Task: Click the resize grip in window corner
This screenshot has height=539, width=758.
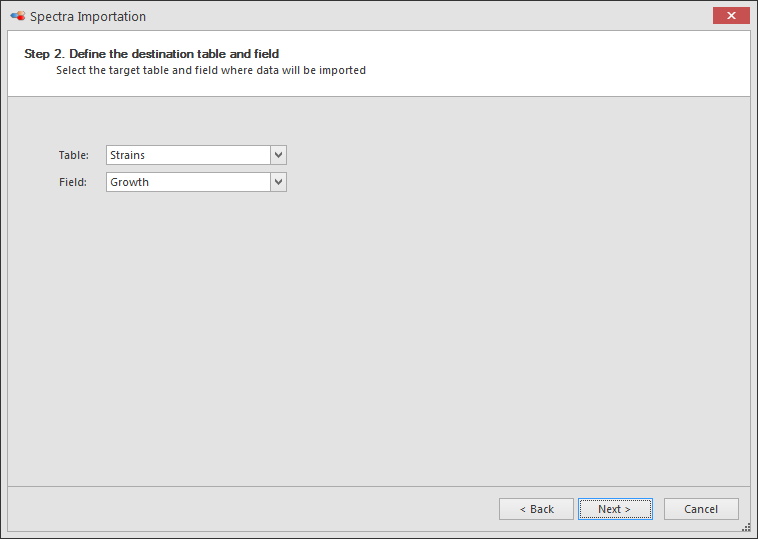Action: point(746,527)
